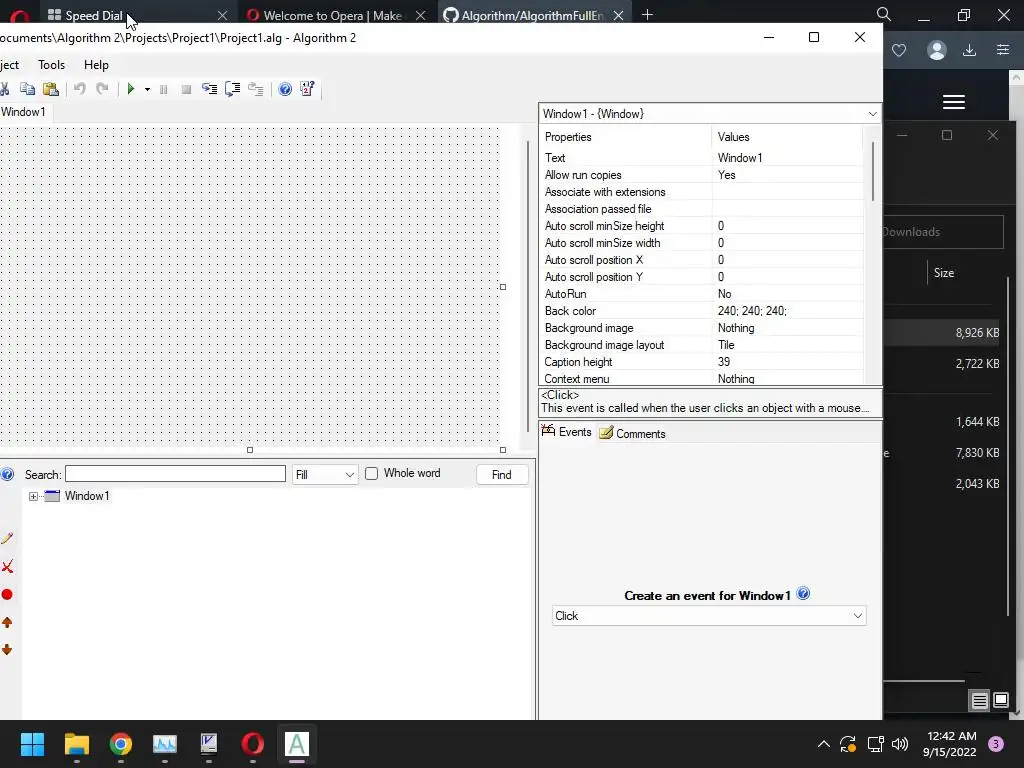Screen dimensions: 1024x768
Task: Open Opera easy setup sliders icon
Action: (x=1003, y=50)
